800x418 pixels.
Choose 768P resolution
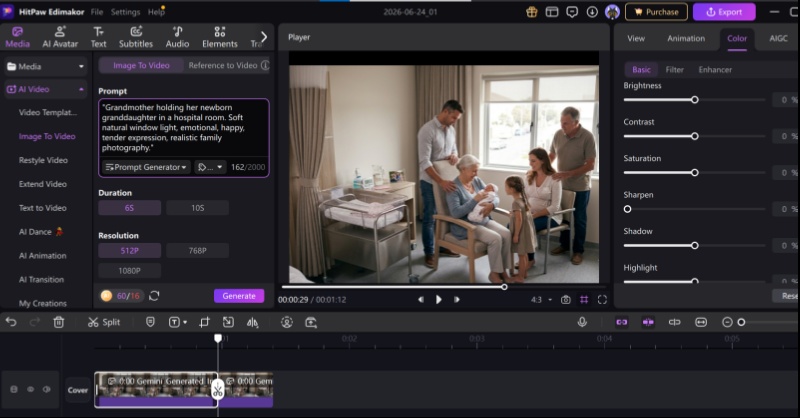pyautogui.click(x=197, y=251)
